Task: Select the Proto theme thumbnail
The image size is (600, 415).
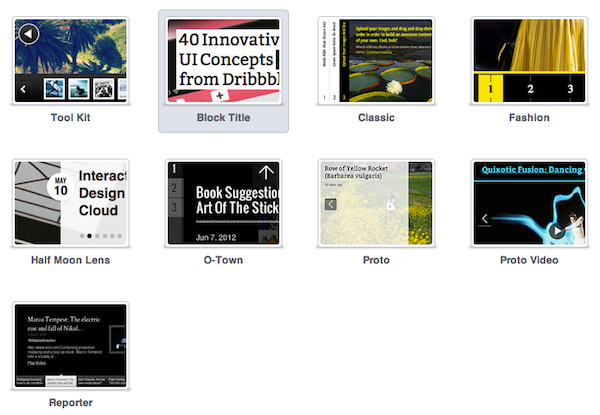Action: point(376,203)
